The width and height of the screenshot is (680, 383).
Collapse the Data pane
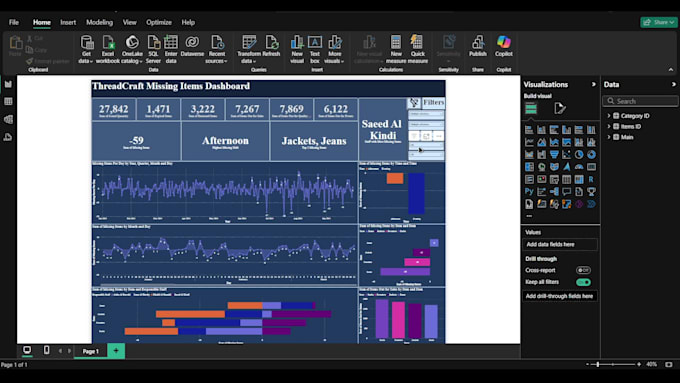tap(673, 85)
